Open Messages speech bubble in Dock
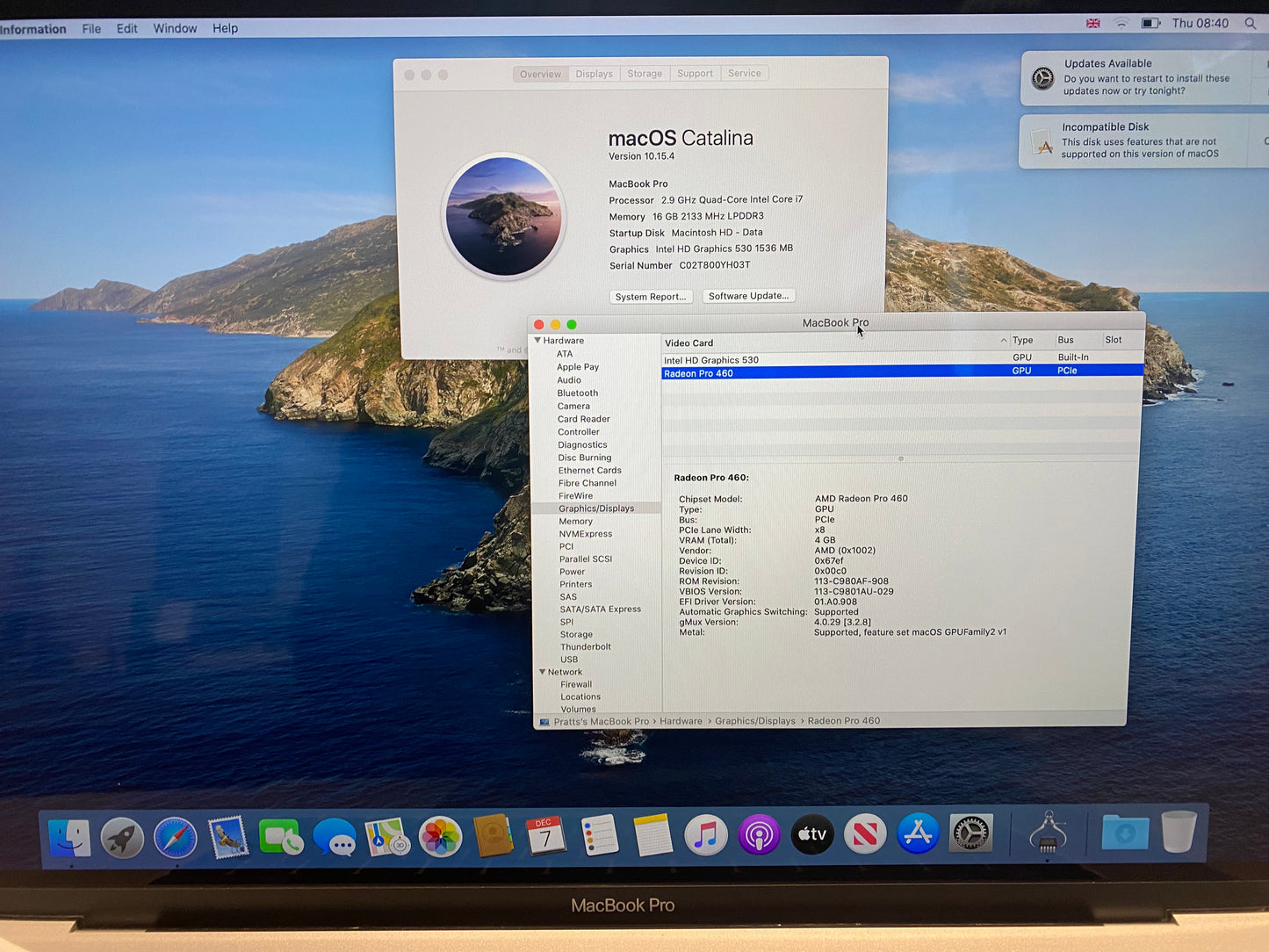This screenshot has height=952, width=1269. point(335,837)
